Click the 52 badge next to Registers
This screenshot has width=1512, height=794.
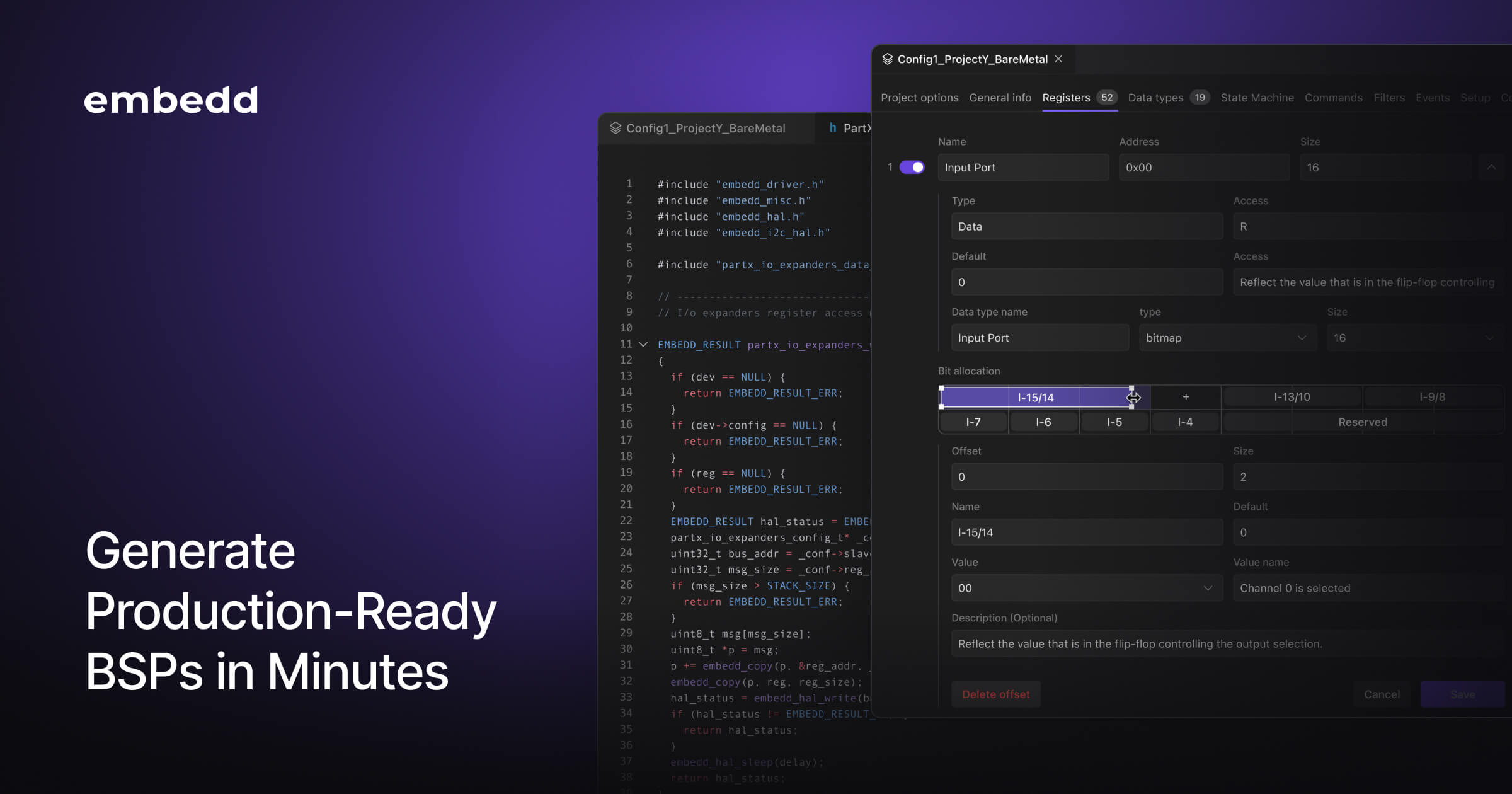click(x=1106, y=98)
